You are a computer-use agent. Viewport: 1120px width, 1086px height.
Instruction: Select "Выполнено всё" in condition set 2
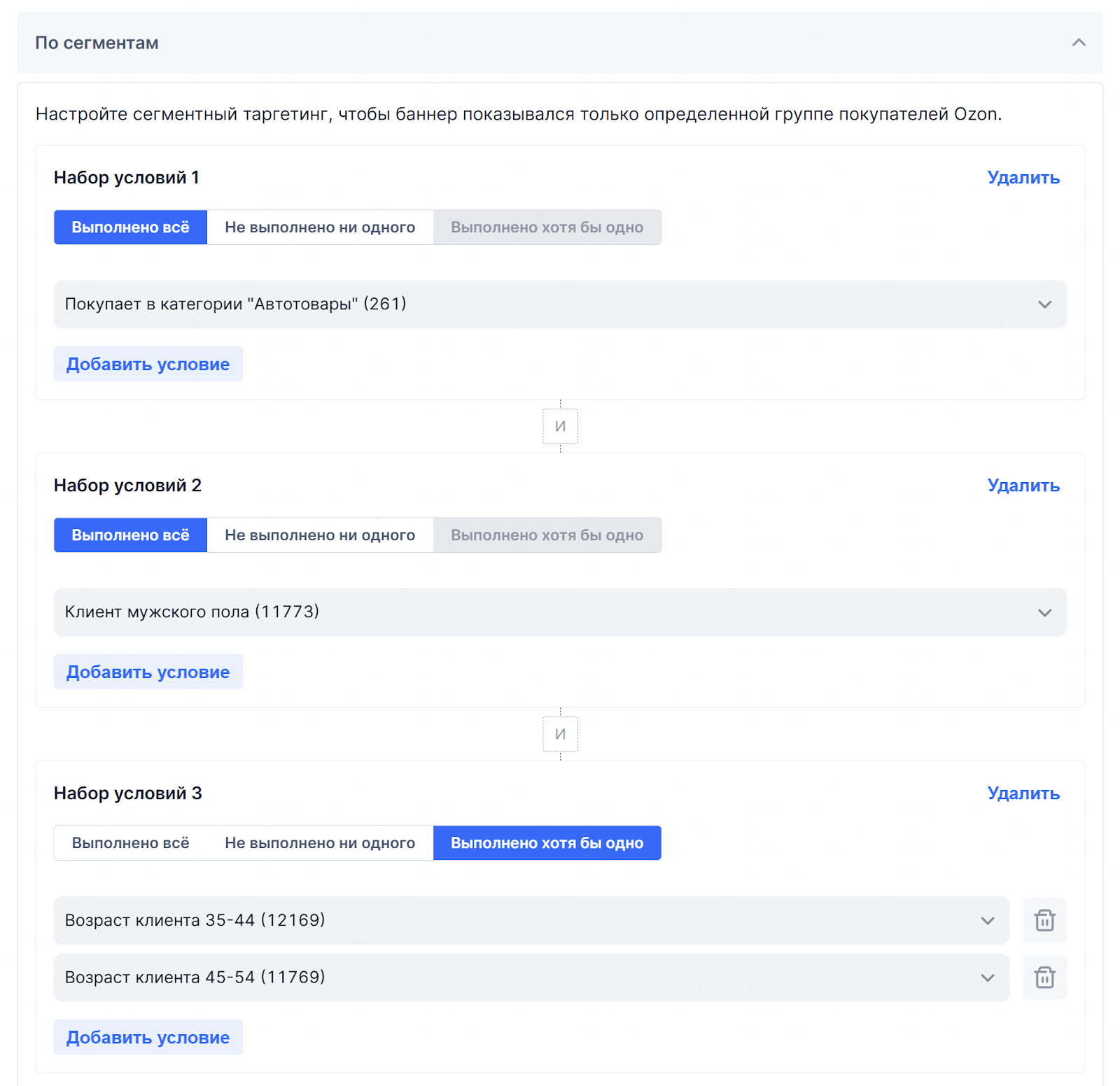[x=130, y=535]
